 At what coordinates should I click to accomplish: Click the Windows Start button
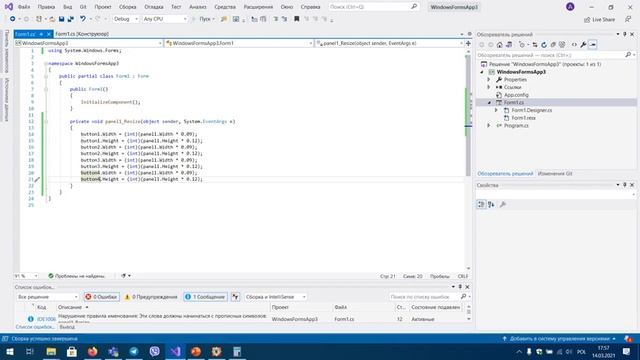(x=9, y=351)
